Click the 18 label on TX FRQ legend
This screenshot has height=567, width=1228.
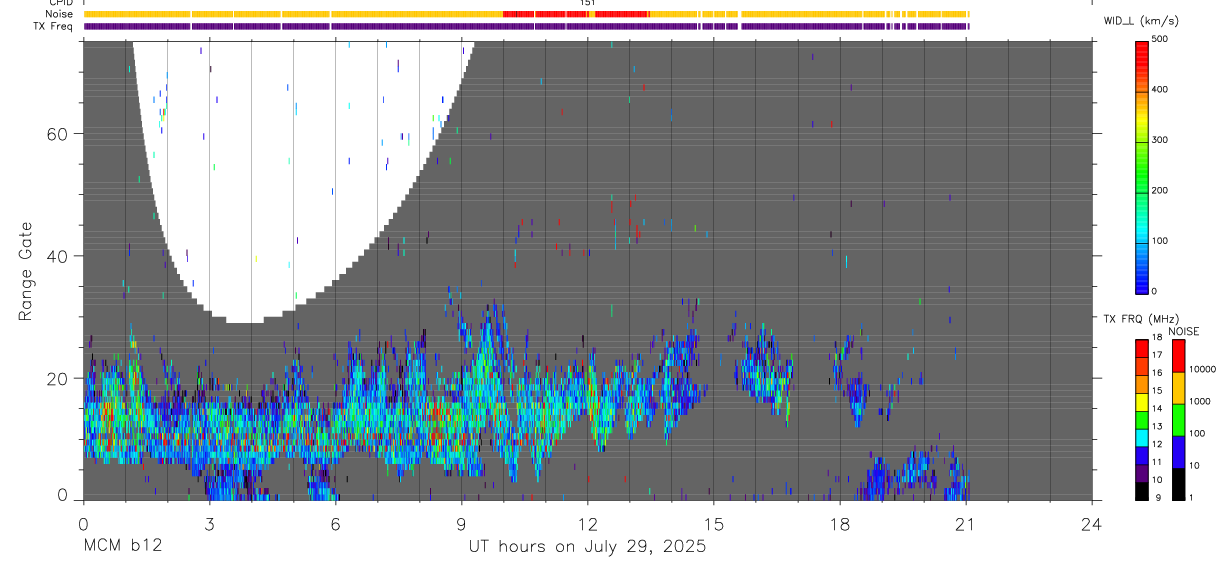click(1156, 338)
